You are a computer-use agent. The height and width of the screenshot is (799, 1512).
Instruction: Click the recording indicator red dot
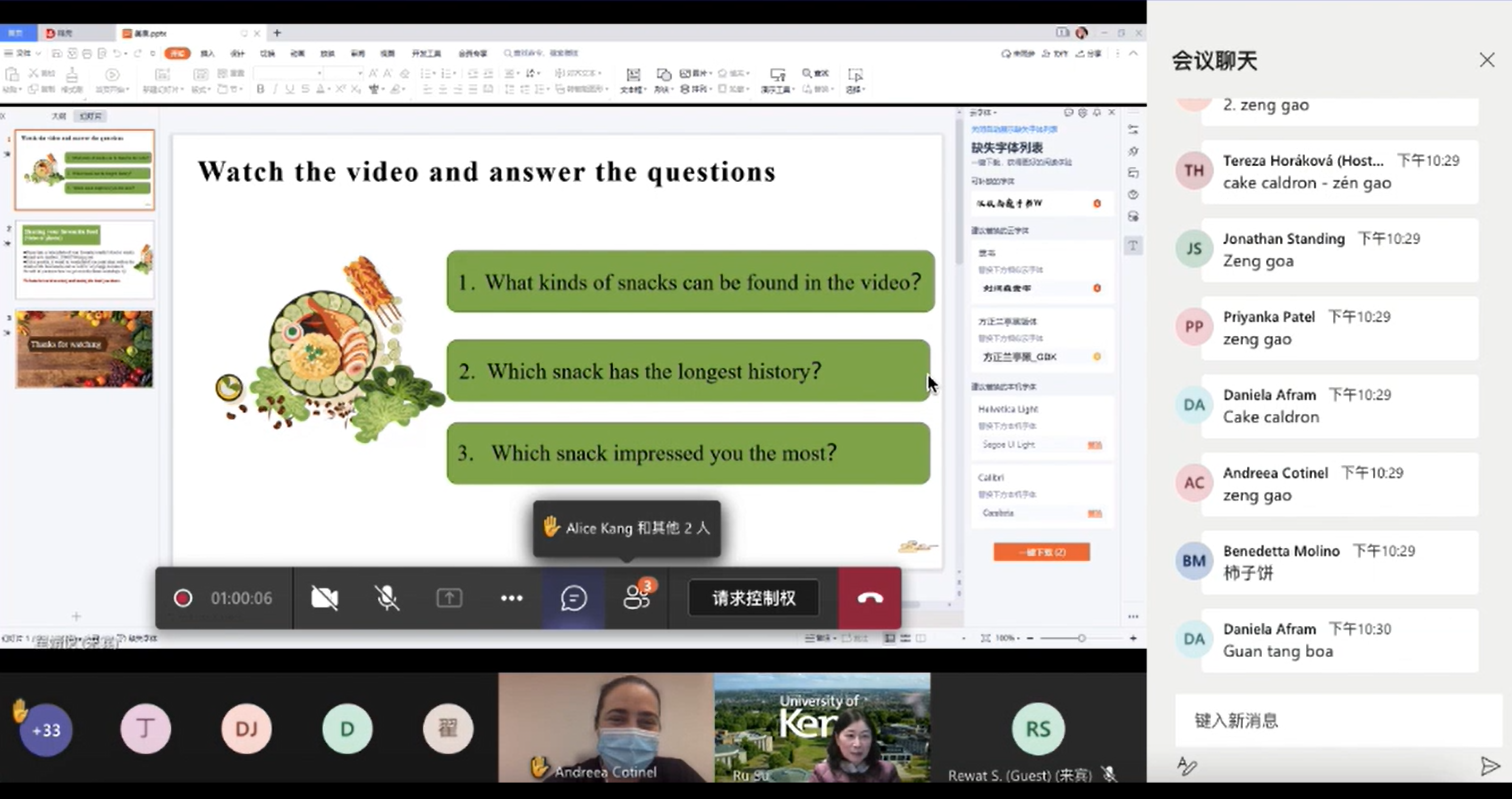point(183,598)
